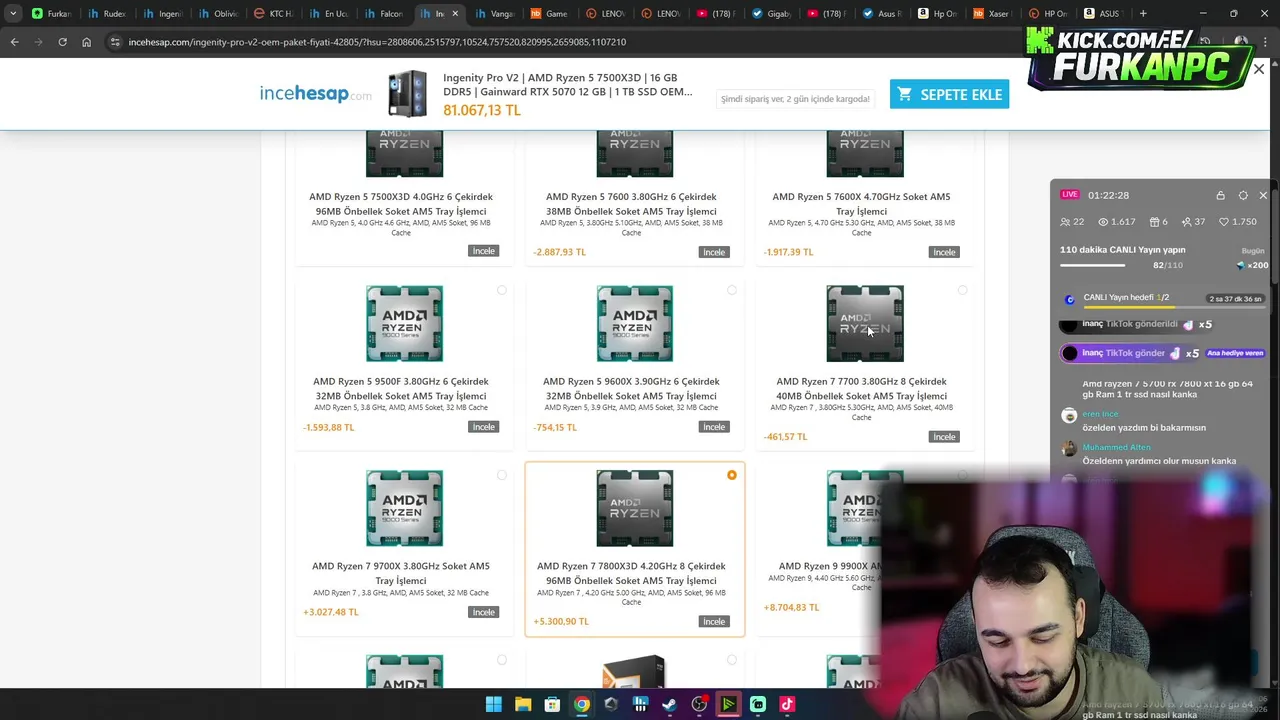The image size is (1280, 720).
Task: Click the eye views icon showing 1.617
Action: click(x=1104, y=222)
